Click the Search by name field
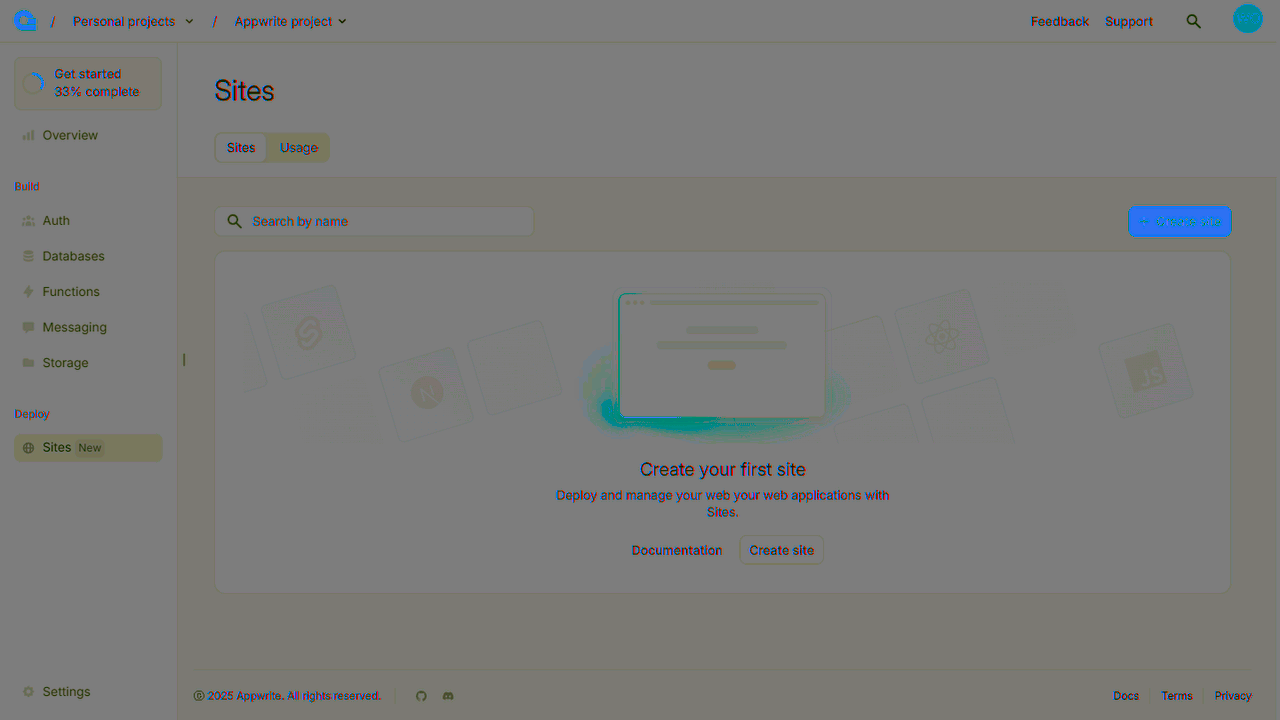The image size is (1280, 720). pos(373,221)
